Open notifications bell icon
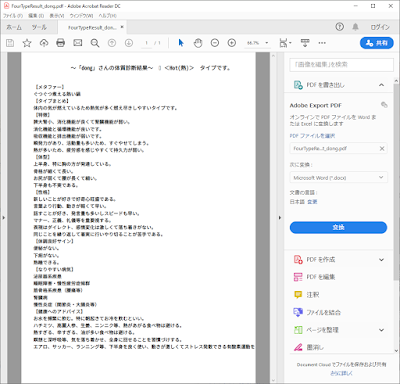The image size is (400, 384). click(x=356, y=27)
